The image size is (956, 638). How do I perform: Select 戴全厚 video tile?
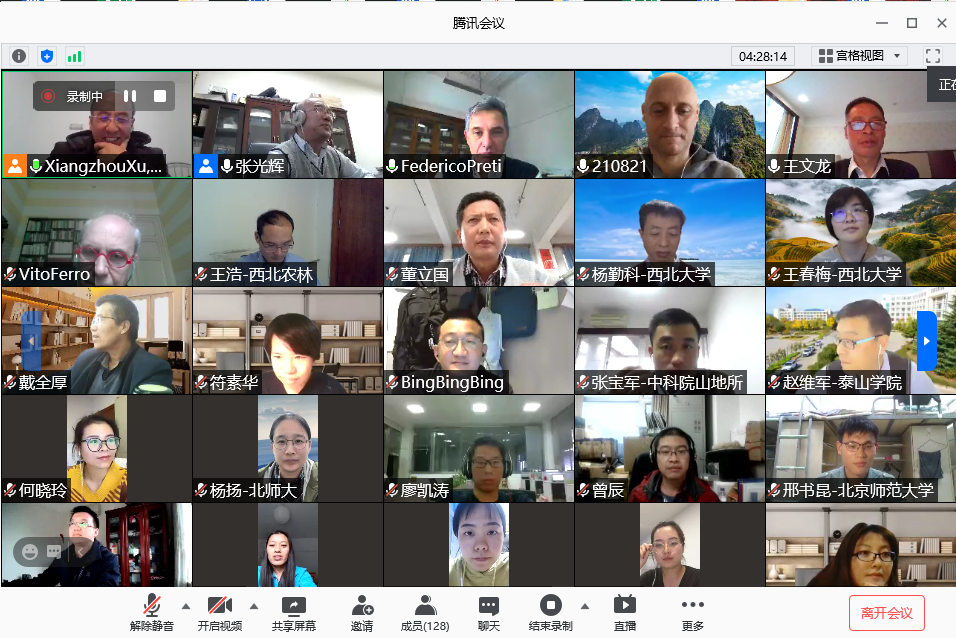(x=97, y=340)
